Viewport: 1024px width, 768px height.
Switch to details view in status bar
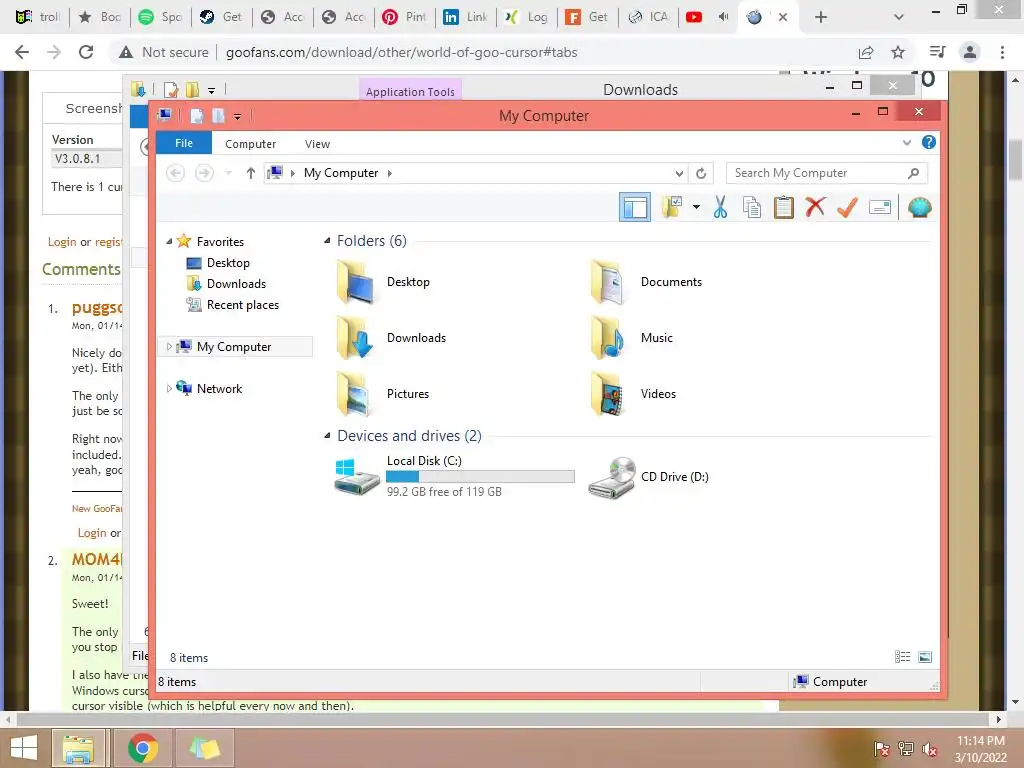(x=903, y=657)
